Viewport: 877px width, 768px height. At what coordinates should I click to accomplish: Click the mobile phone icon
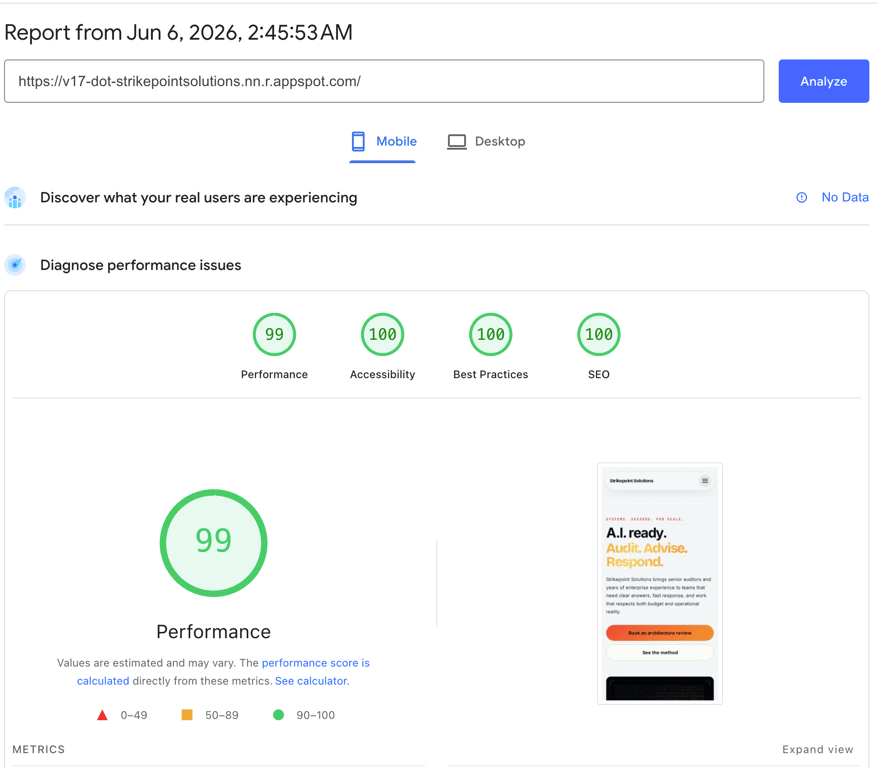[x=358, y=142]
